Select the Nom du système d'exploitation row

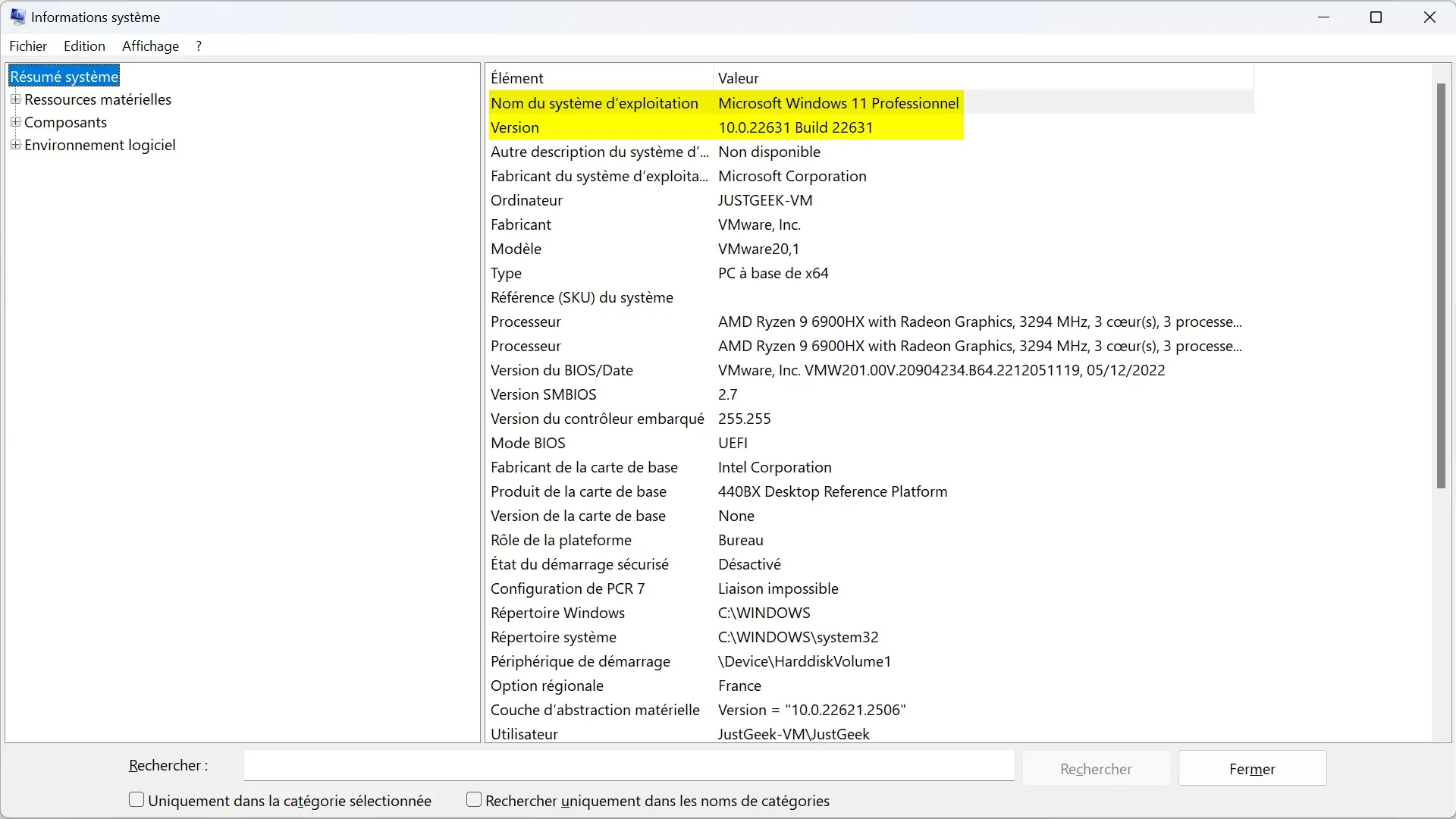(x=870, y=103)
